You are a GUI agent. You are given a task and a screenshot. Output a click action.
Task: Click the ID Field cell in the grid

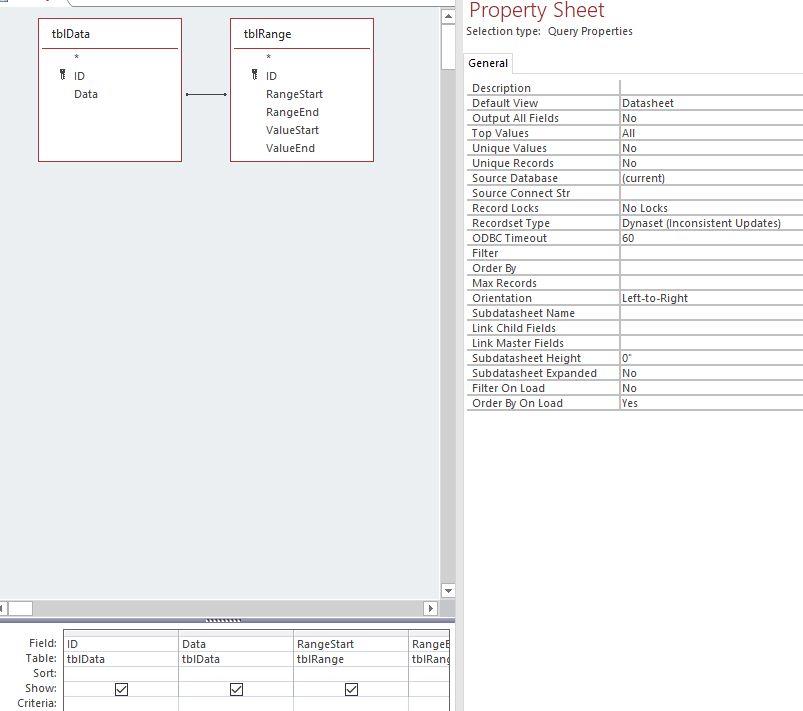(x=121, y=644)
